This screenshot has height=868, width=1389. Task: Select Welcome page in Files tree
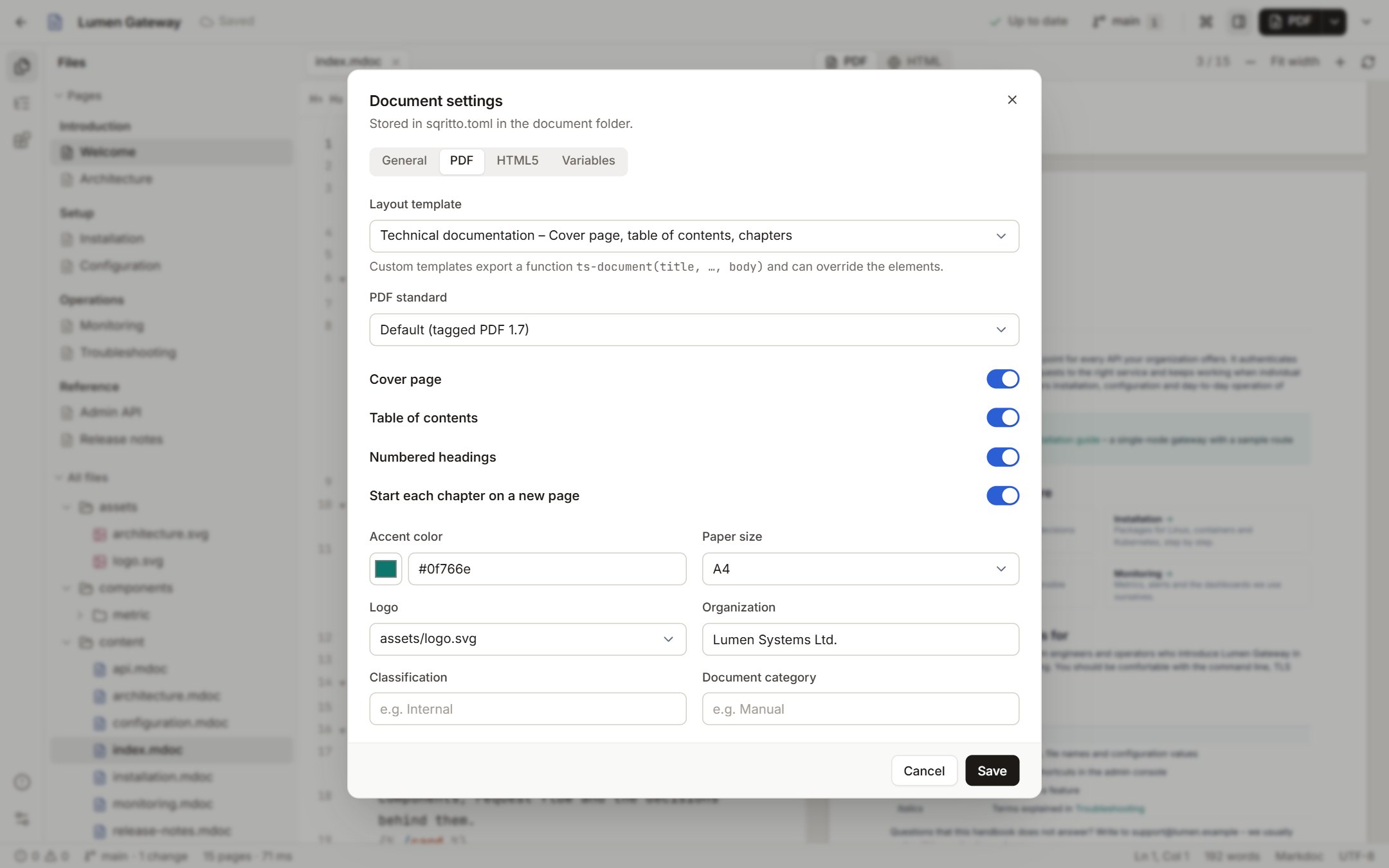(x=171, y=152)
